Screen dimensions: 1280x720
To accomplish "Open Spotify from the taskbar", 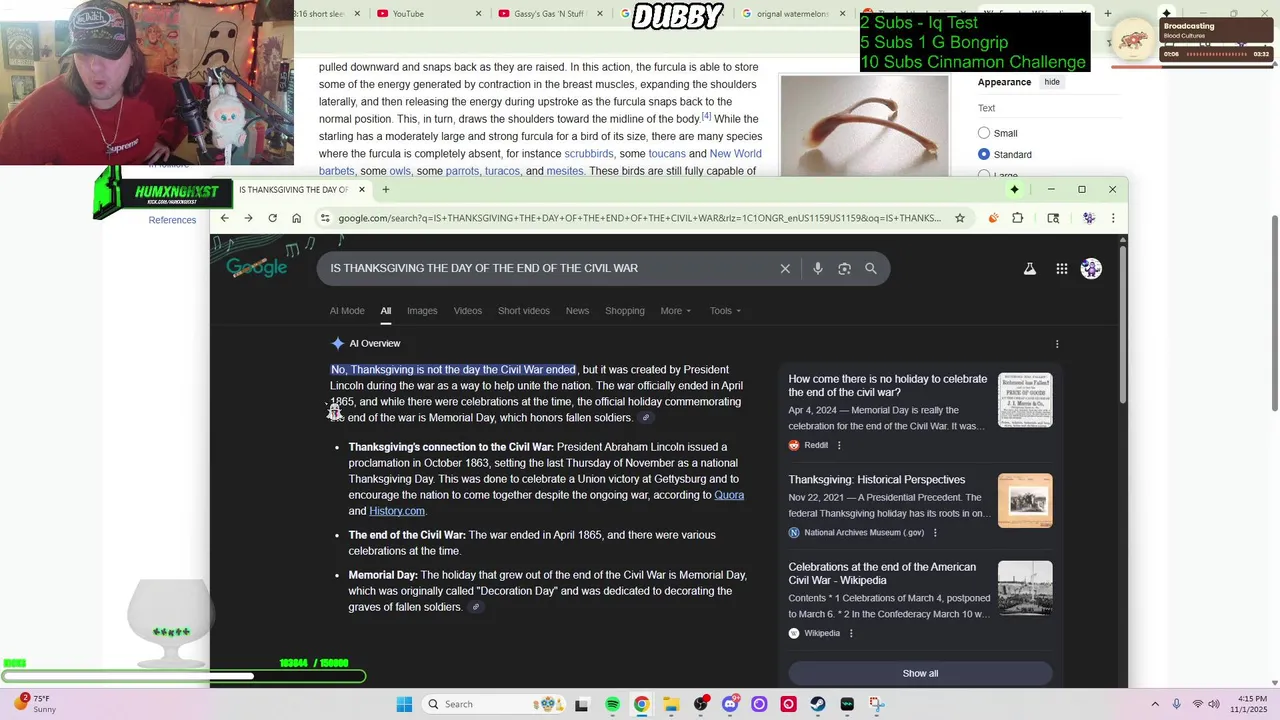I will click(x=612, y=704).
